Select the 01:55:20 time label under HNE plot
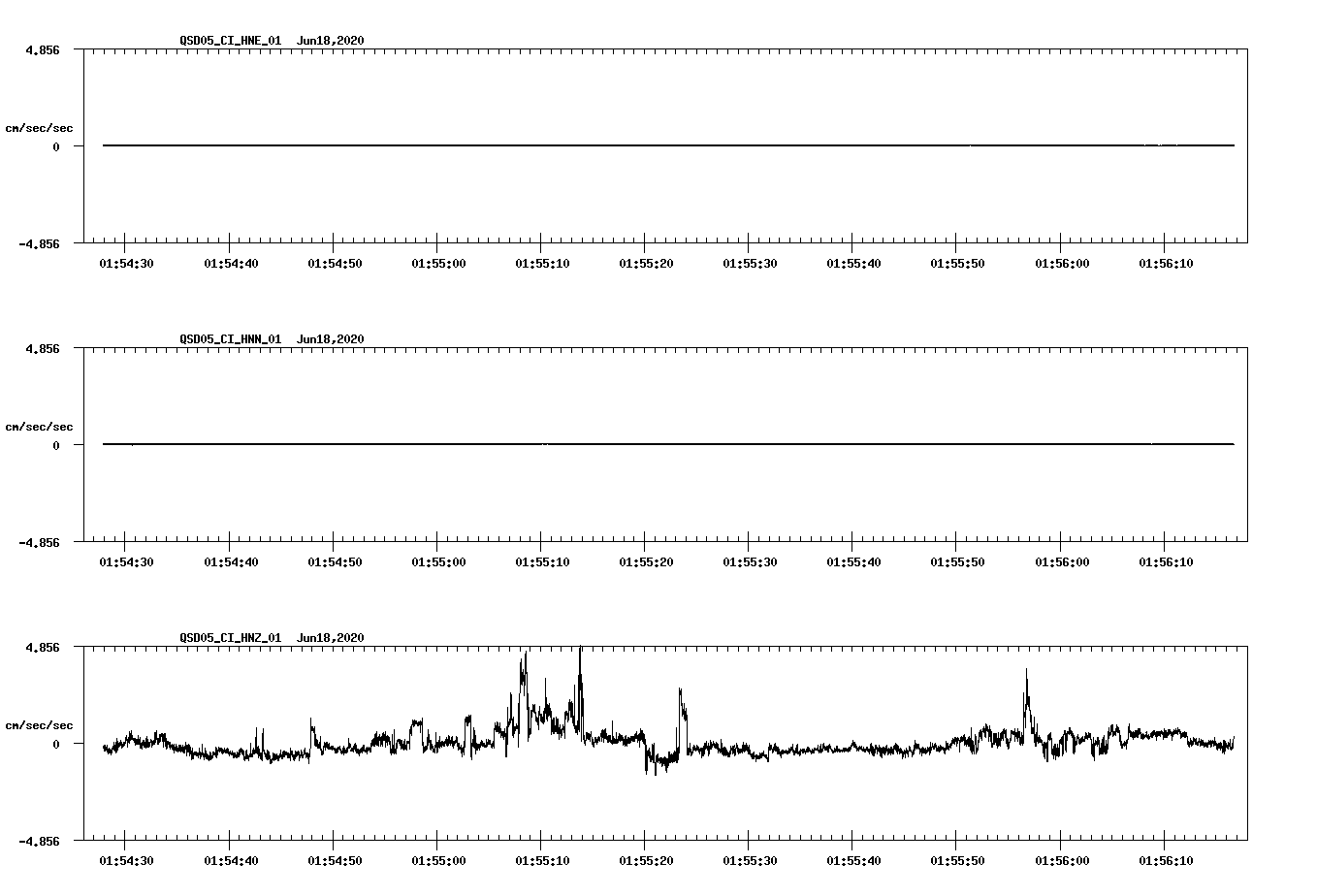1317x896 pixels. (x=646, y=264)
